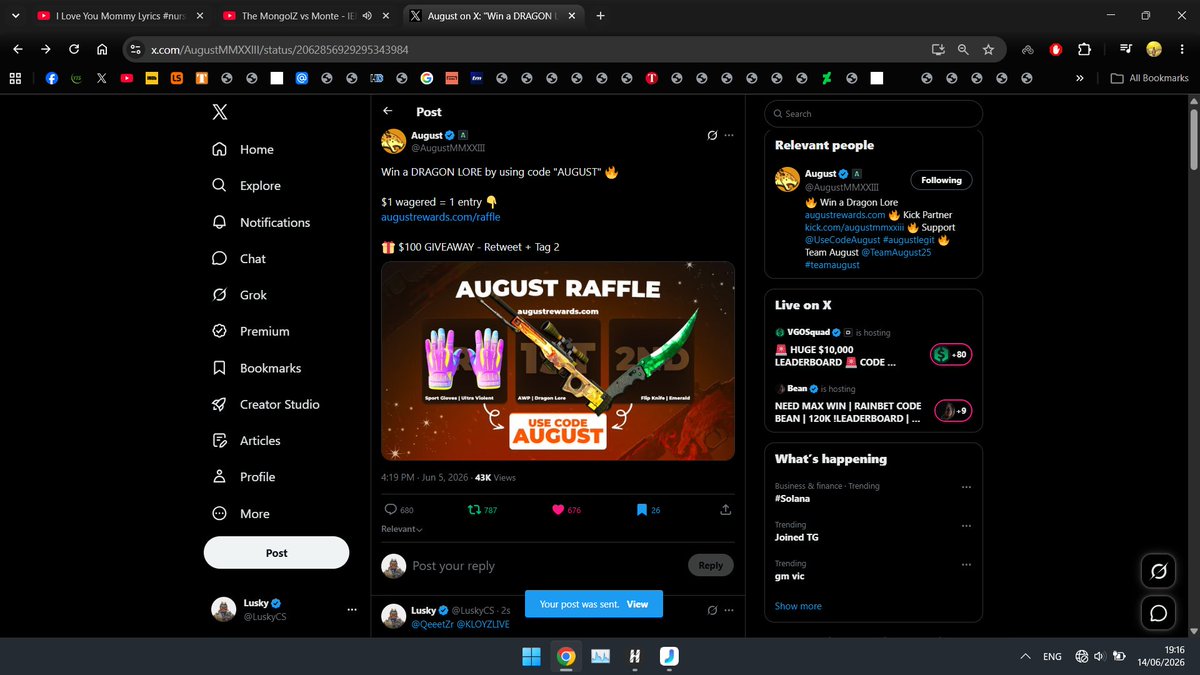Expand the More sidebar menu
Image resolution: width=1200 pixels, height=675 pixels.
[x=241, y=513]
